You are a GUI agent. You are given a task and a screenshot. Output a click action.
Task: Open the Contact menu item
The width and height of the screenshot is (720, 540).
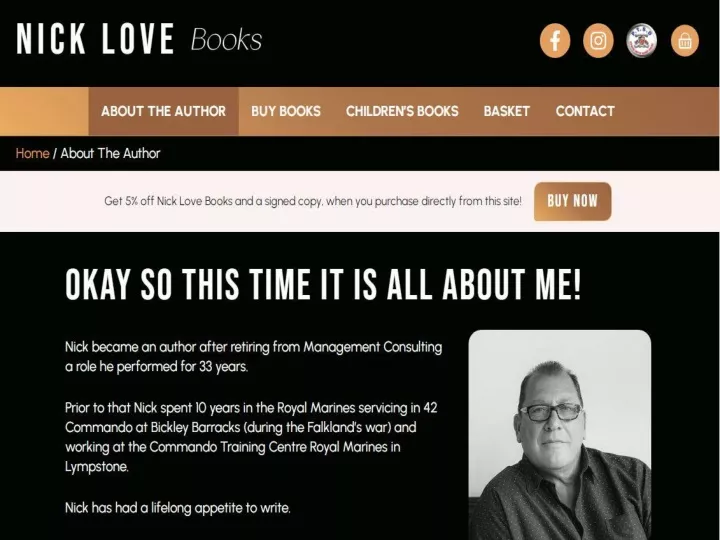click(x=585, y=111)
